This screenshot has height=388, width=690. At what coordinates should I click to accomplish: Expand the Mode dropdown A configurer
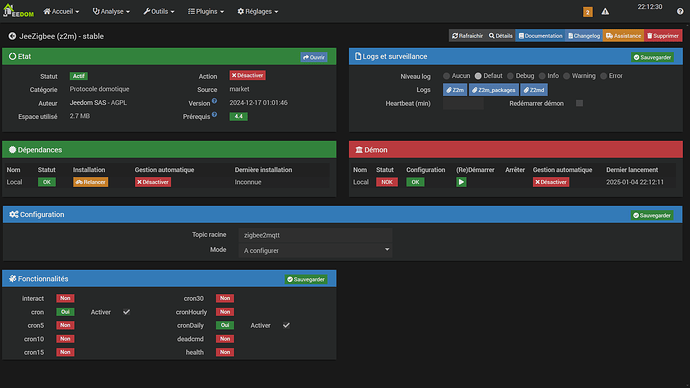[x=315, y=250]
